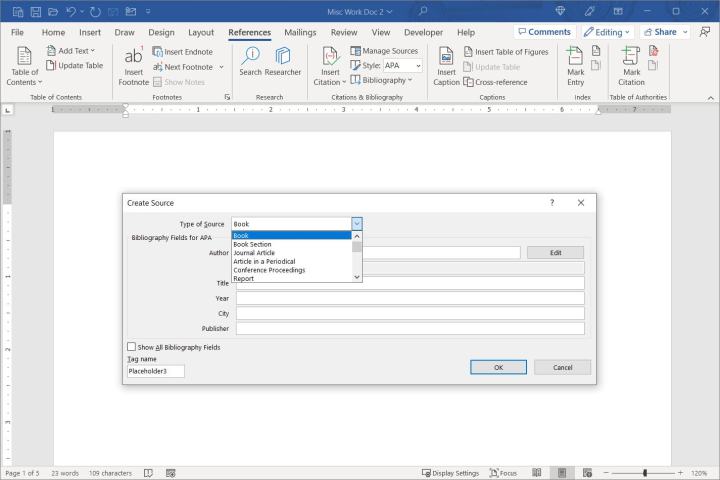Viewport: 720px width, 480px height.
Task: Open the Layout ribbon tab
Action: [x=201, y=32]
